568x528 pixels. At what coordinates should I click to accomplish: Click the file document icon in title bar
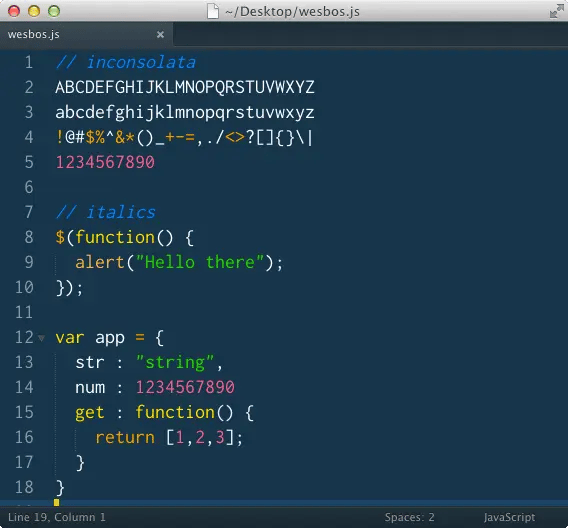coord(213,11)
